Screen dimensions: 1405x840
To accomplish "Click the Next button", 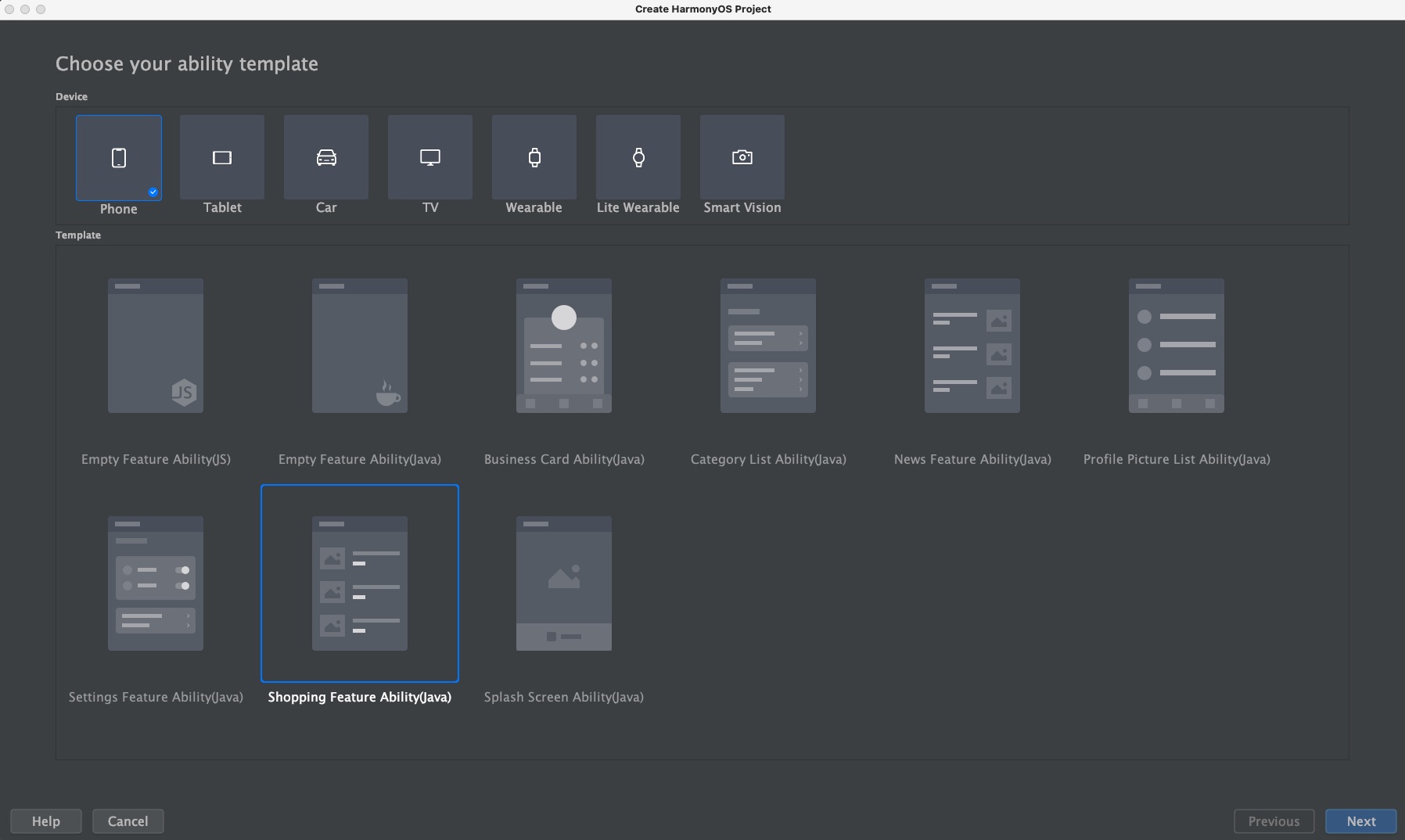I will [1361, 821].
